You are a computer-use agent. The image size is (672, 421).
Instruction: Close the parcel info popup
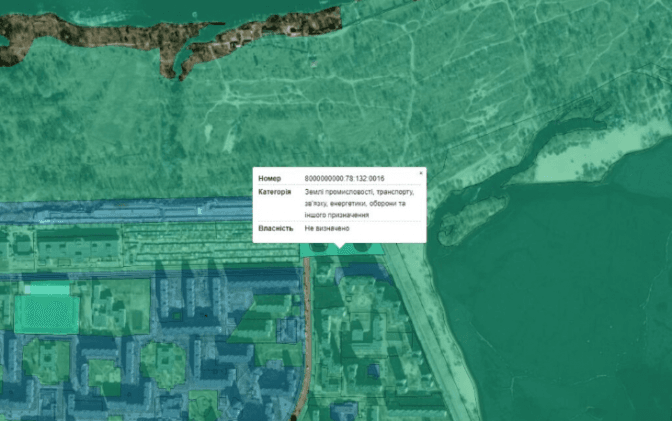click(420, 173)
